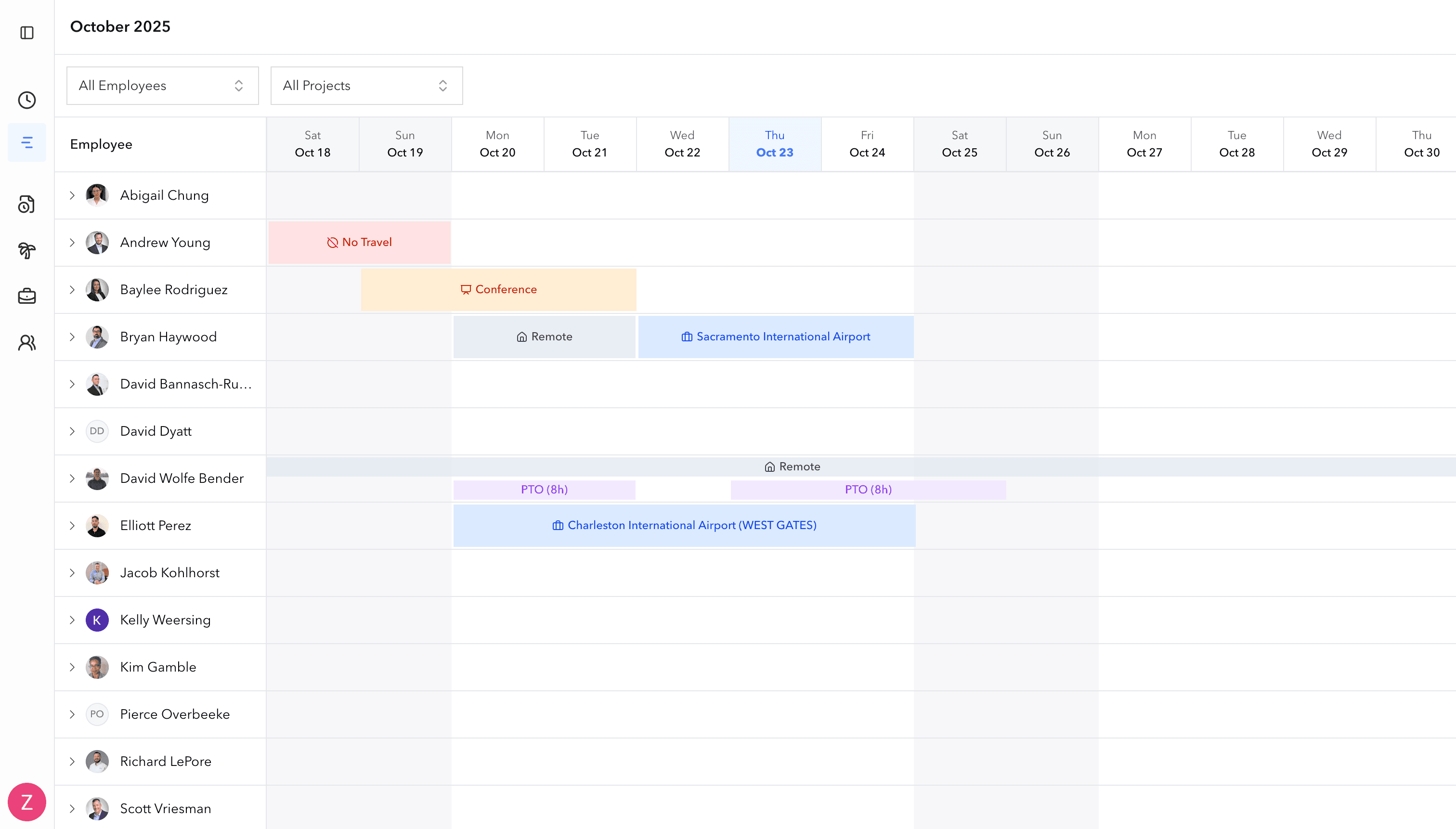Select Bryan Haywood's Remote work block
The image size is (1456, 829).
[545, 337]
